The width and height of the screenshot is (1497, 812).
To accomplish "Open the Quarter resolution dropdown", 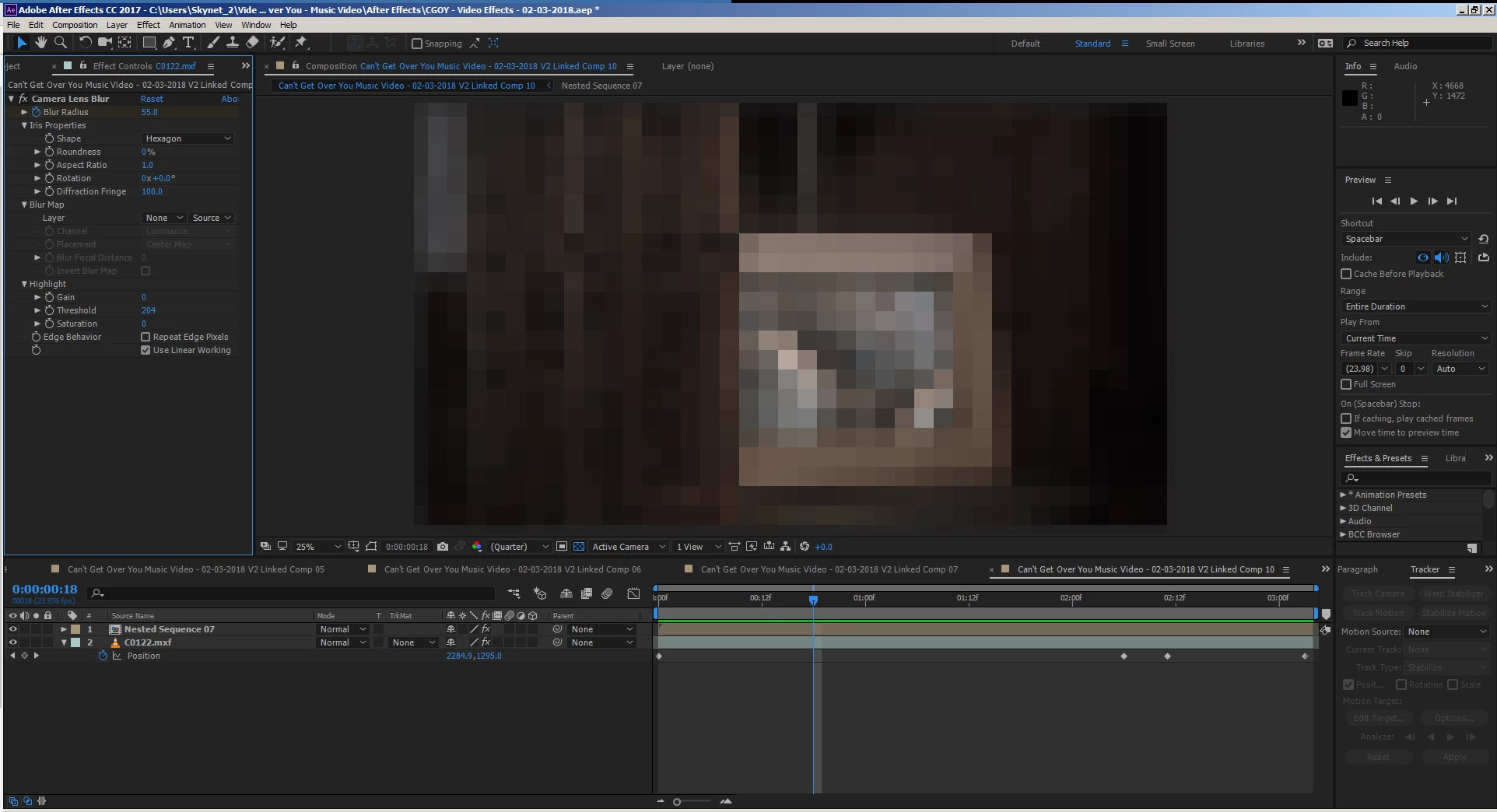I will pos(519,547).
